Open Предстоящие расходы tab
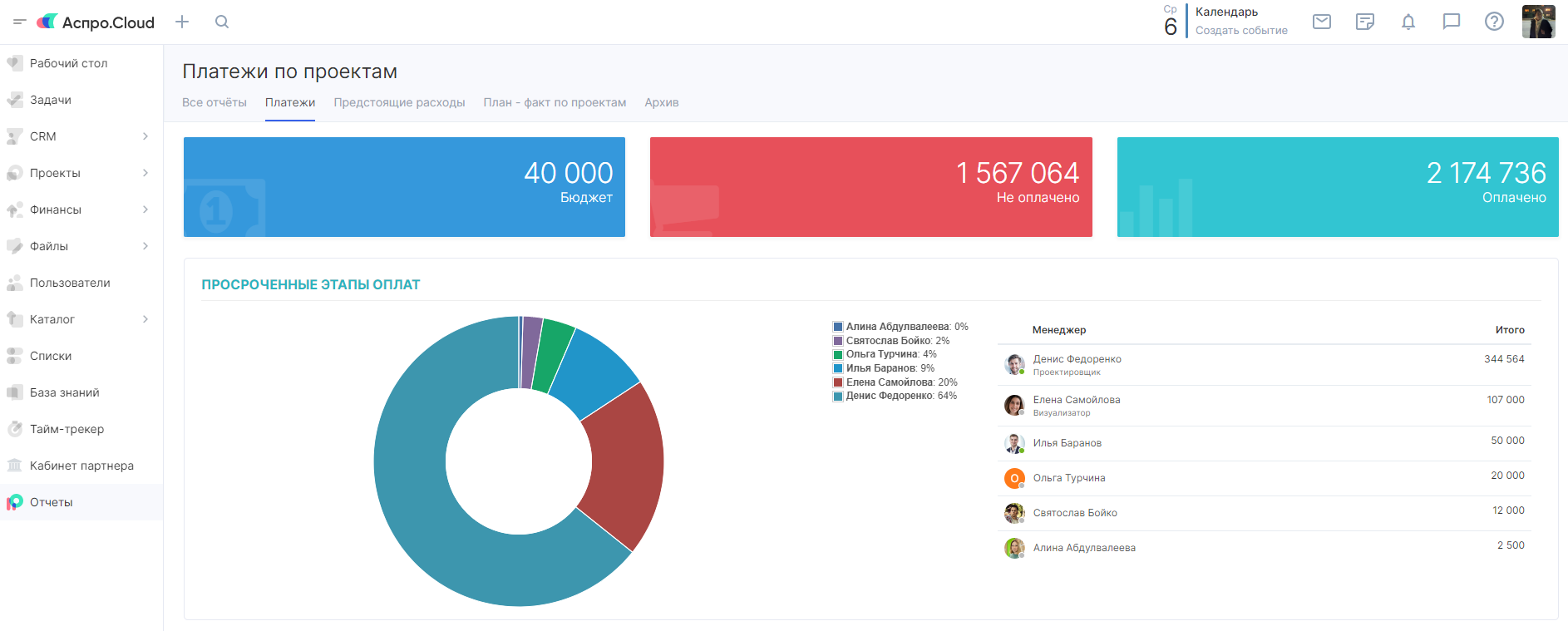Viewport: 1568px width, 631px height. click(x=399, y=102)
